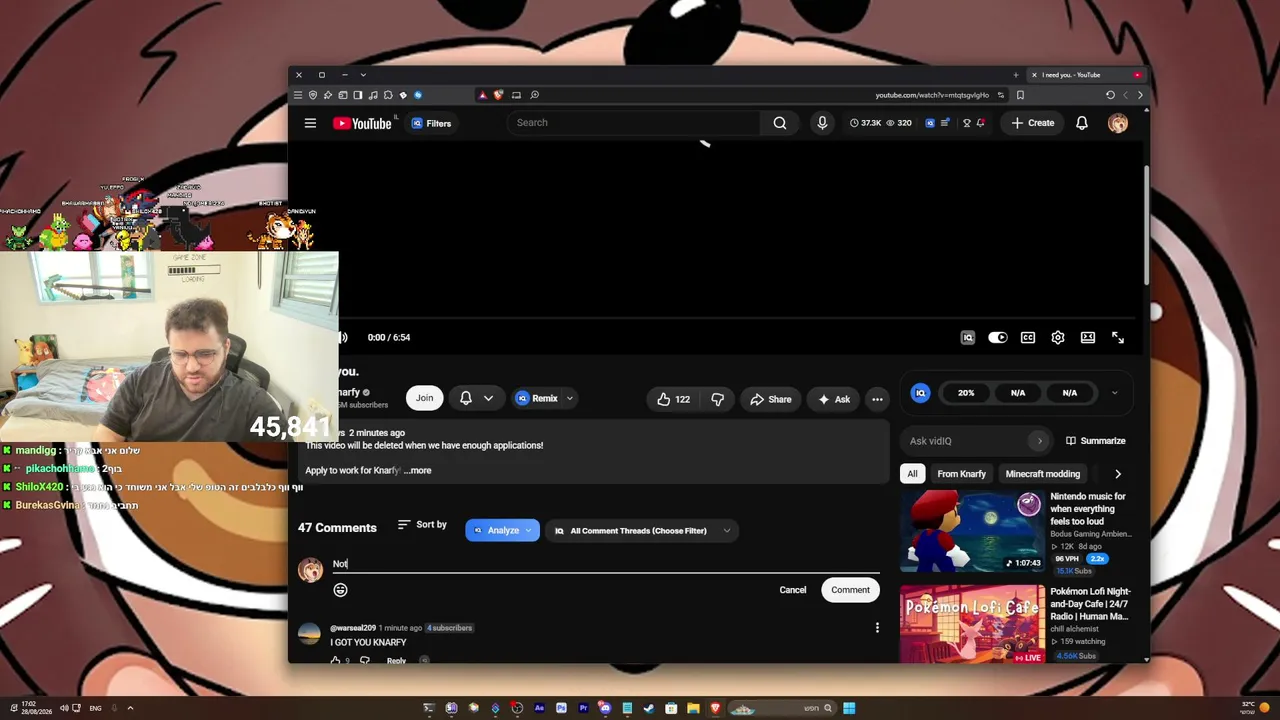The height and width of the screenshot is (720, 1280).
Task: Open the vidIQ 37.3K stats clock icon
Action: 854,123
